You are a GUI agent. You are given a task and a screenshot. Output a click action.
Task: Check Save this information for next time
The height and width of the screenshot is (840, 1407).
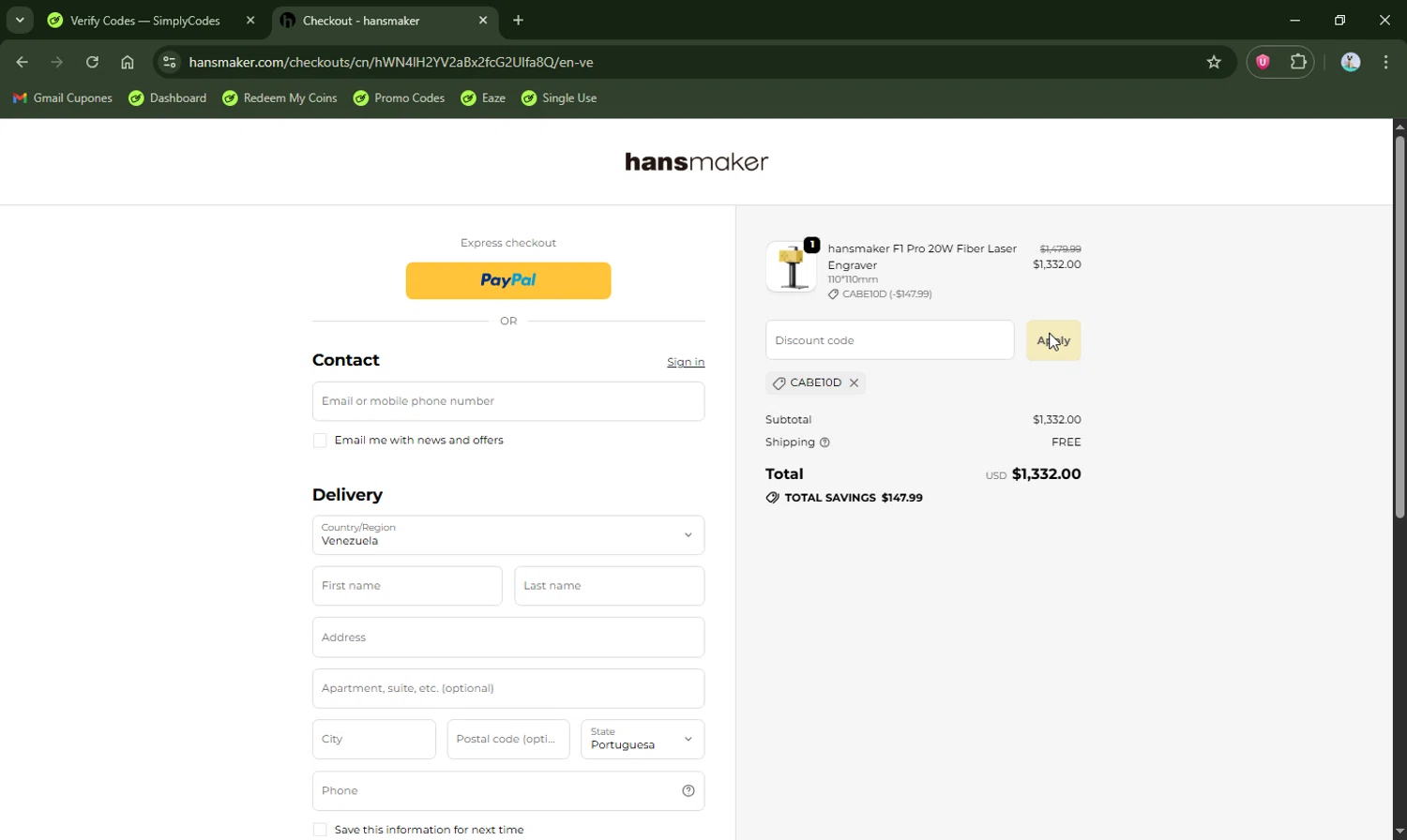(x=320, y=830)
